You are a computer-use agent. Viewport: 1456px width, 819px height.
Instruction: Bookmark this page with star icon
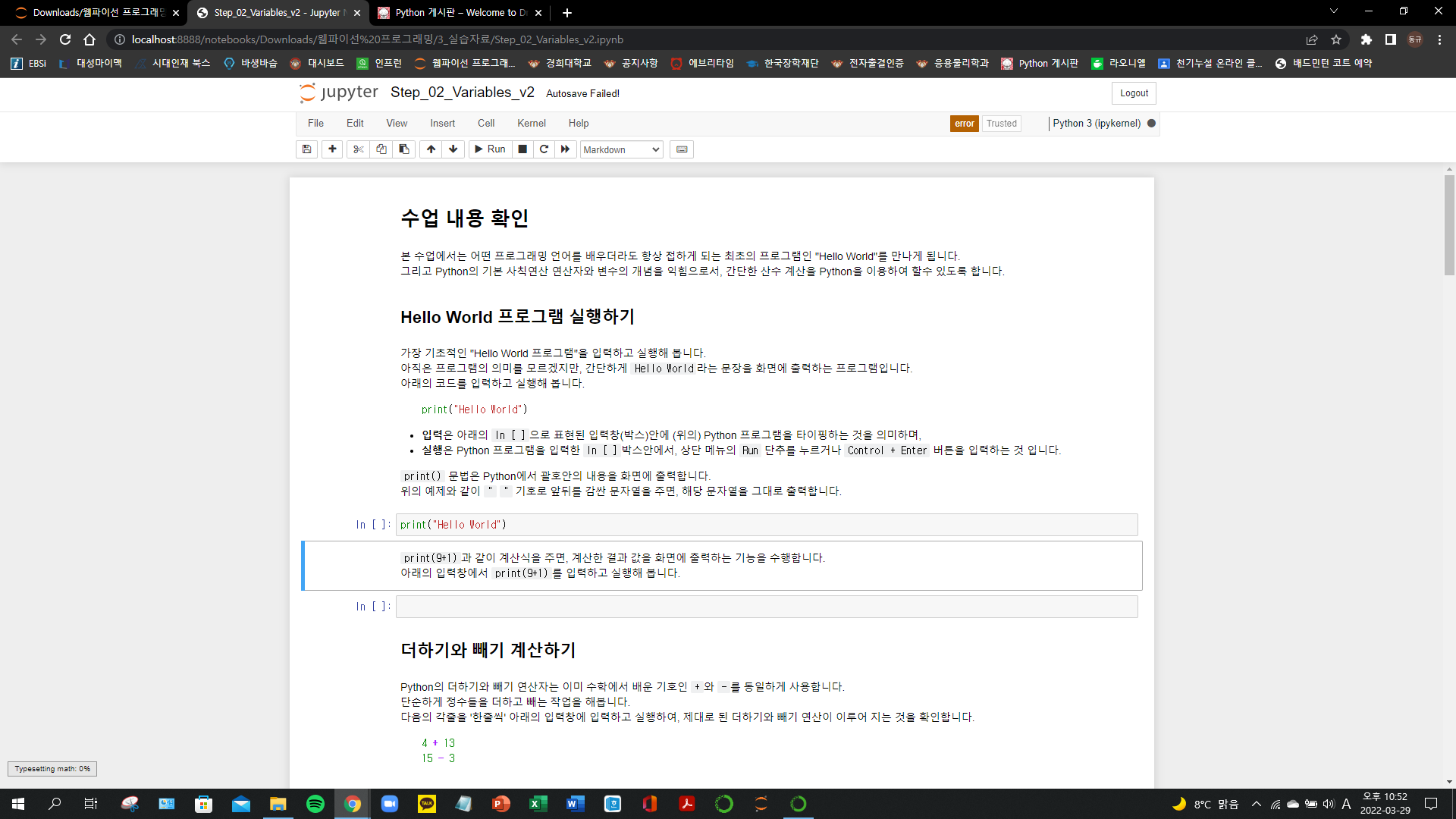[x=1336, y=39]
